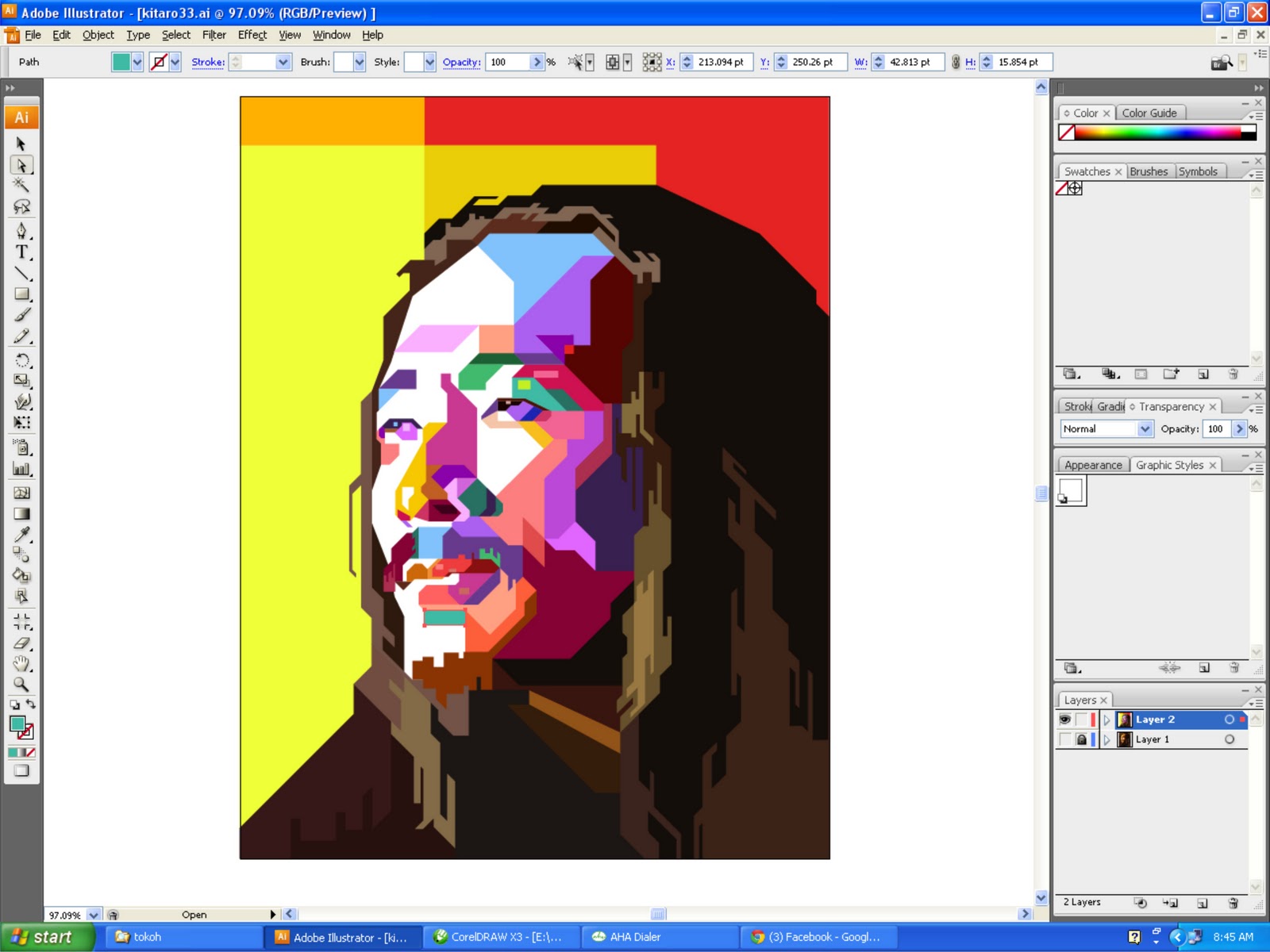Image resolution: width=1270 pixels, height=952 pixels.
Task: Create a new sublayer in Layers panel
Action: coord(1171,903)
